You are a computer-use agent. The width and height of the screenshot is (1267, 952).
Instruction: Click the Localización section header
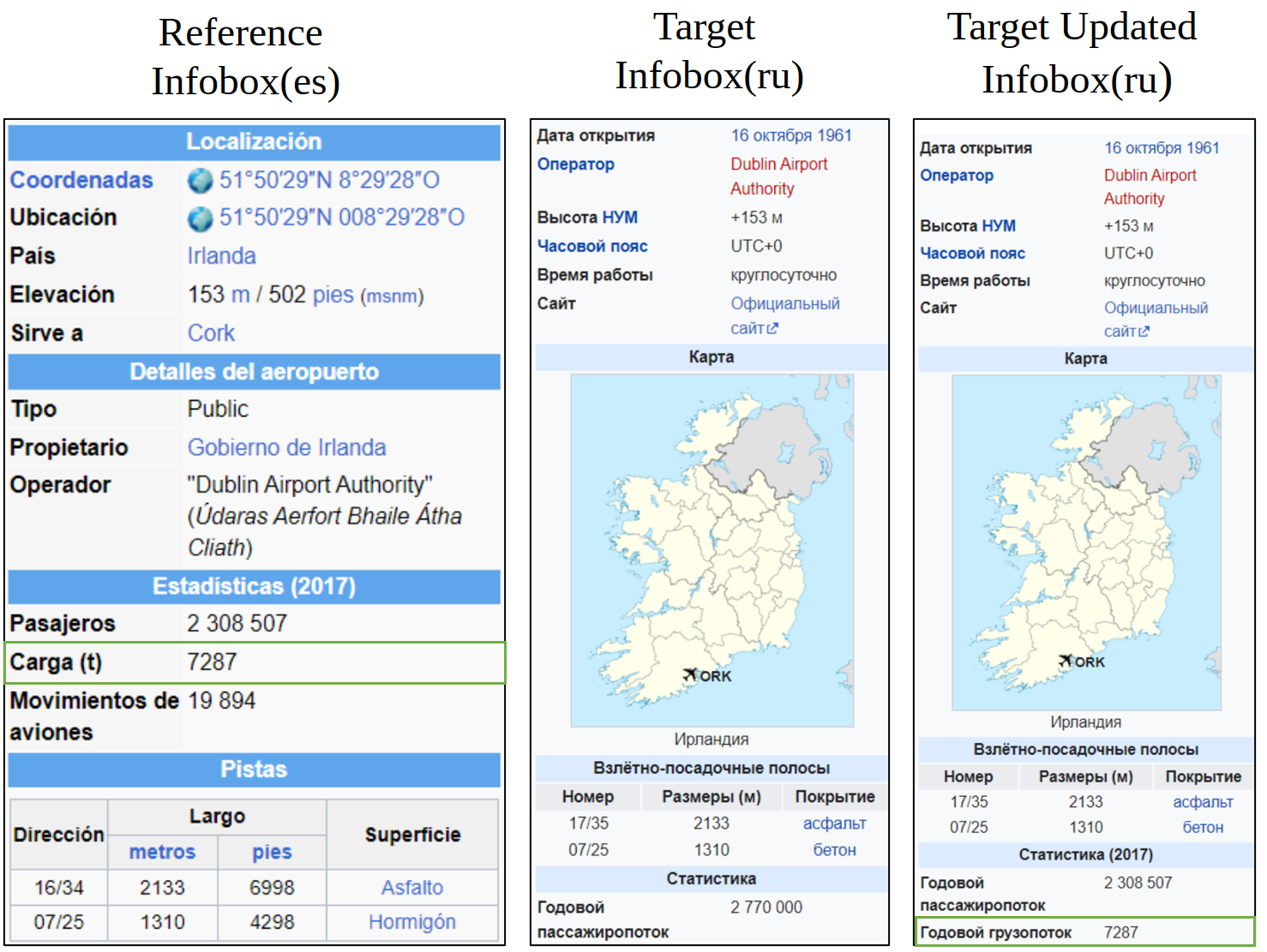(x=255, y=142)
